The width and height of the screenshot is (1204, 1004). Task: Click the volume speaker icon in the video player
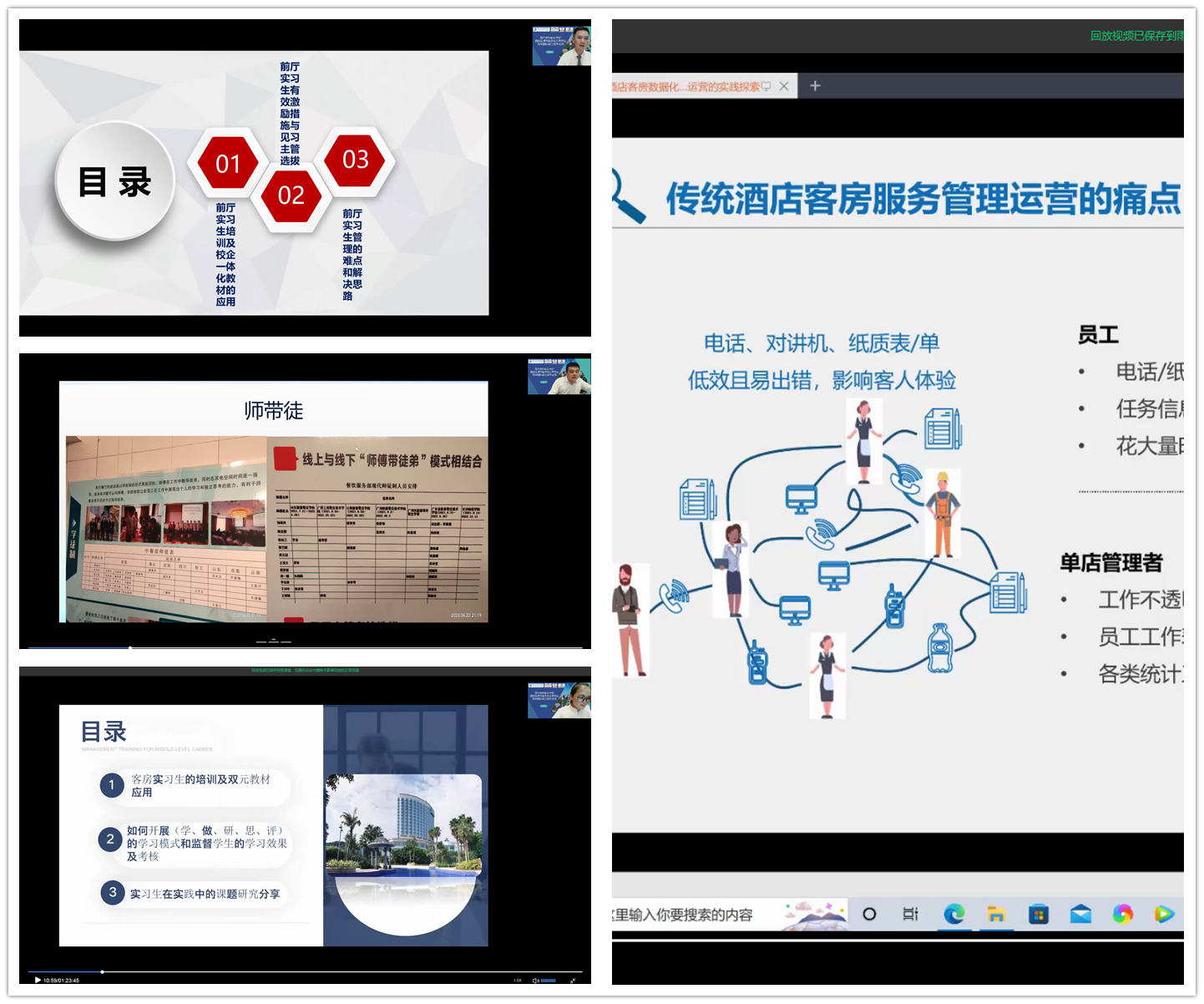[x=535, y=981]
